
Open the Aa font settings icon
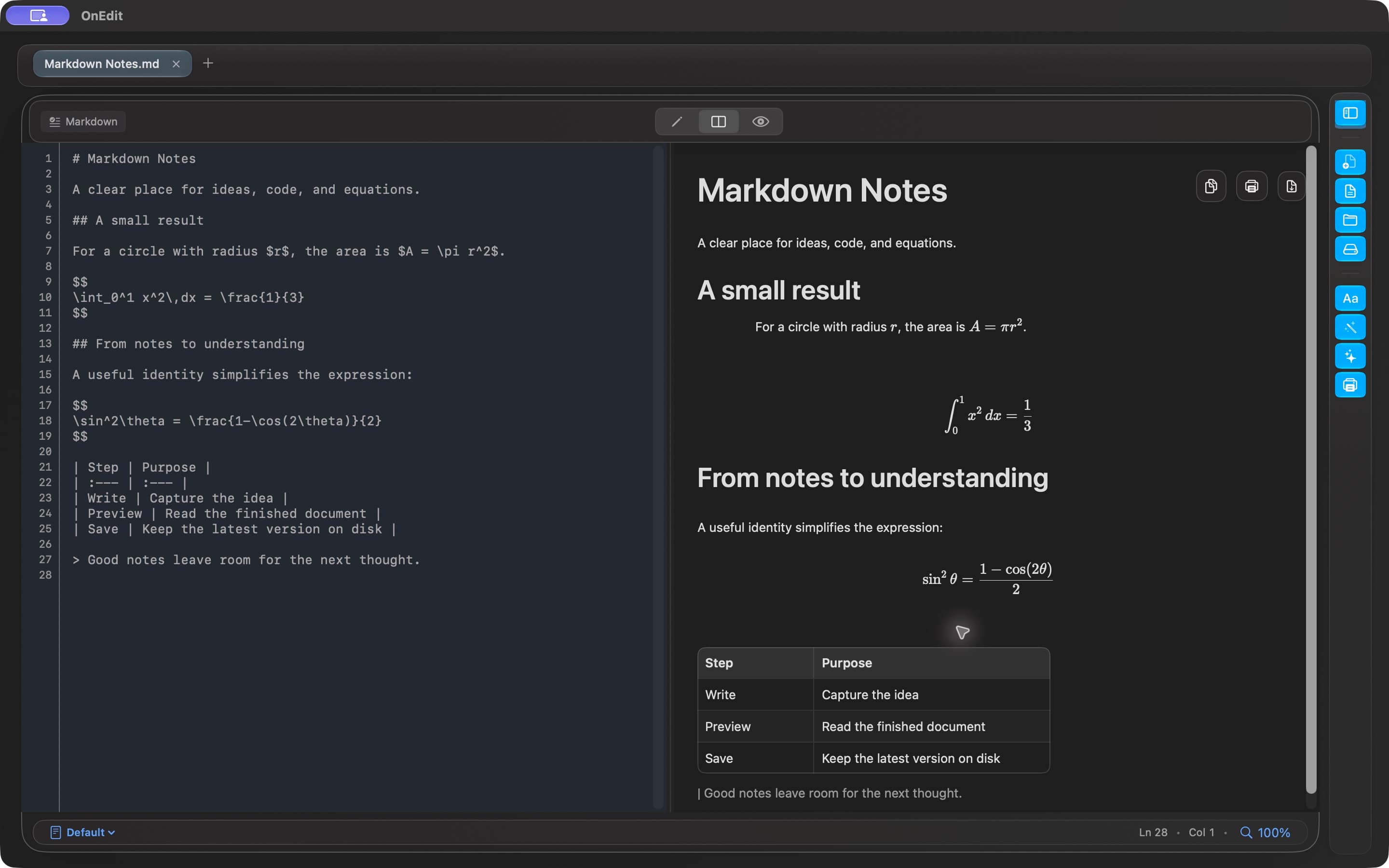pos(1350,298)
